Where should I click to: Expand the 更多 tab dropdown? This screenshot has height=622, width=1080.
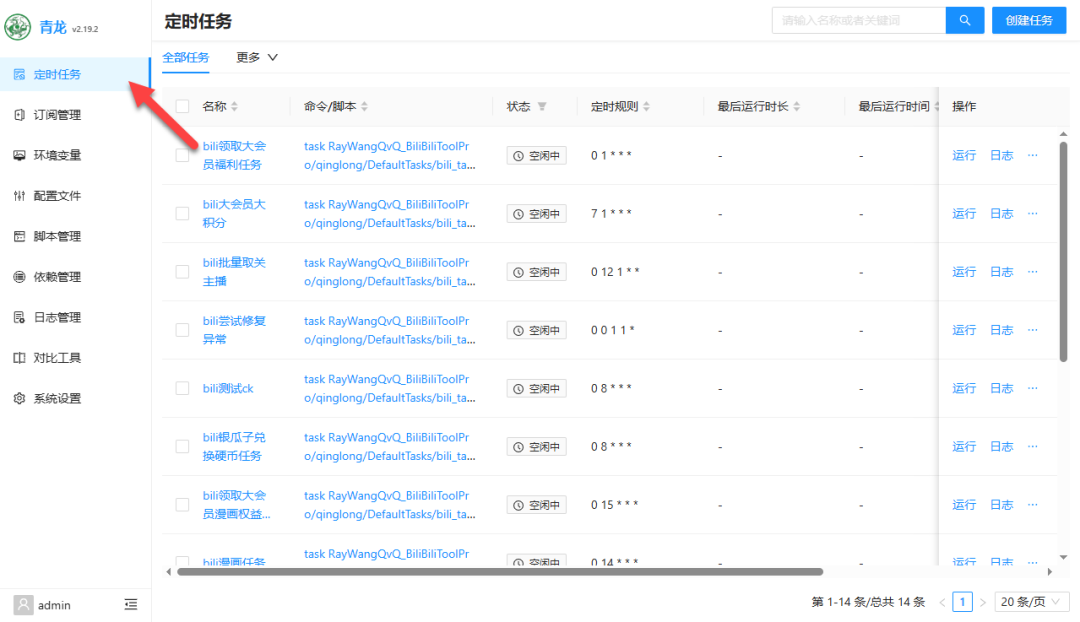tap(256, 57)
